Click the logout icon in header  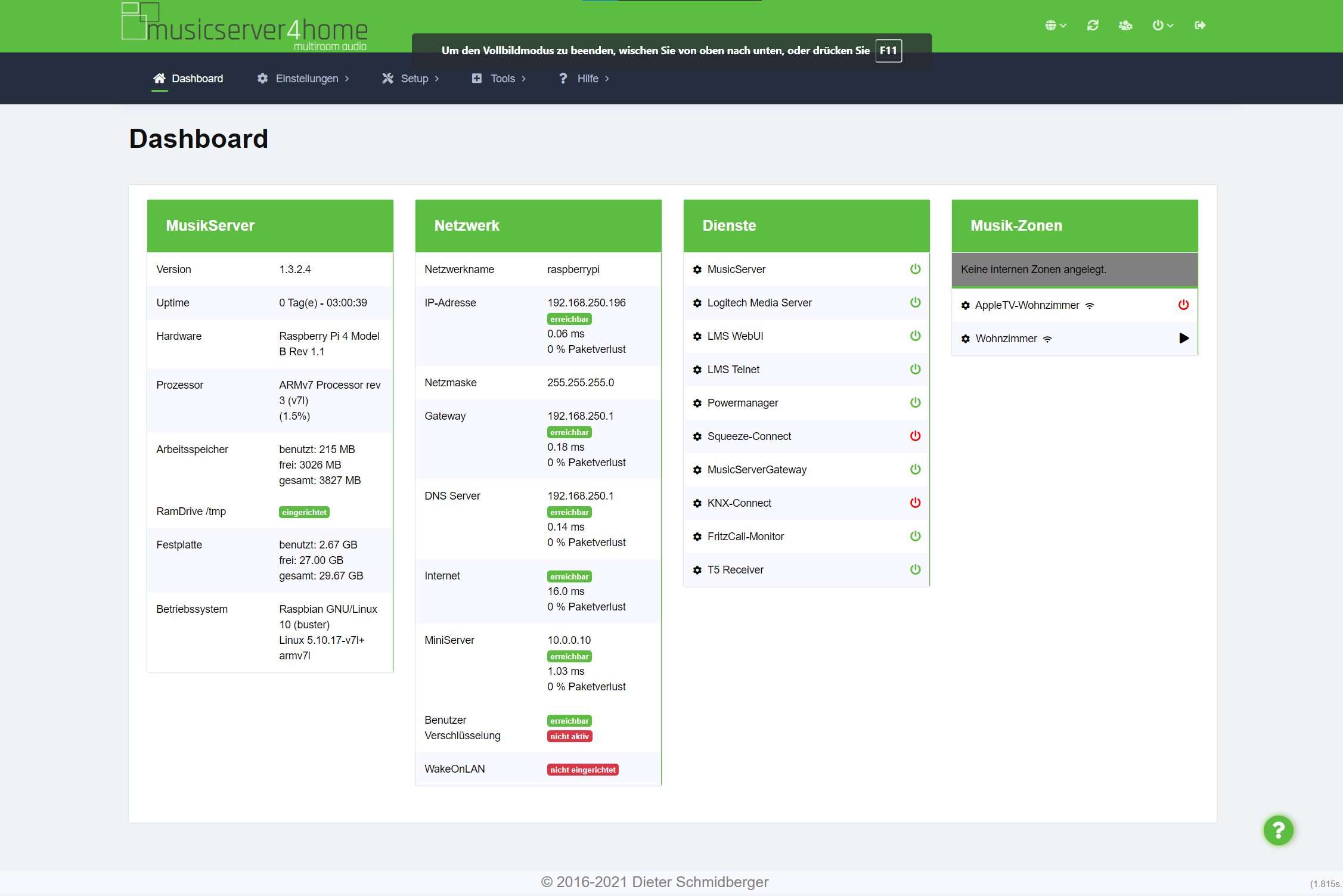coord(1200,25)
